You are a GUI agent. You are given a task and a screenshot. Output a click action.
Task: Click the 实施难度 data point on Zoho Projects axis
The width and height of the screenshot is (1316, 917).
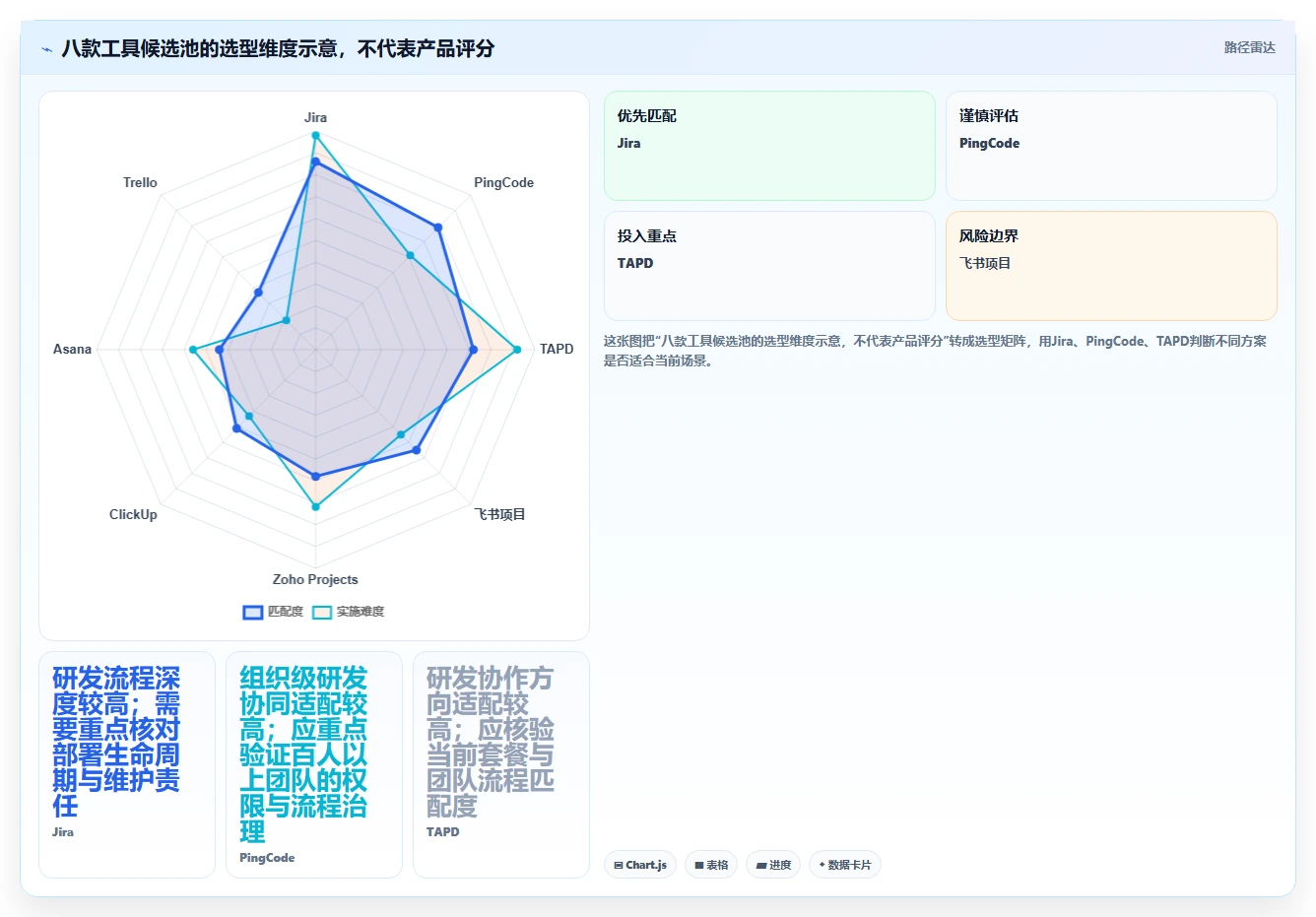point(315,506)
